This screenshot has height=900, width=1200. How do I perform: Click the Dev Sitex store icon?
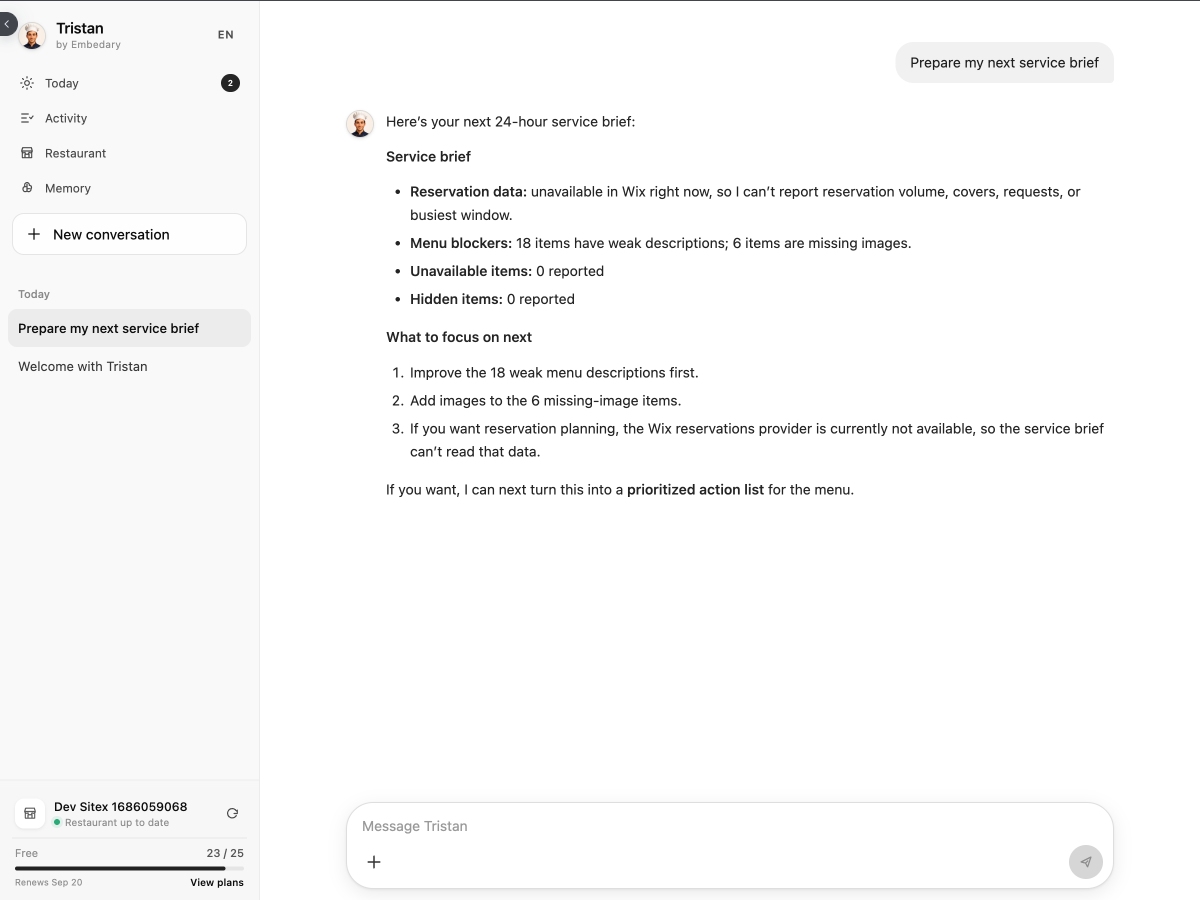[30, 814]
